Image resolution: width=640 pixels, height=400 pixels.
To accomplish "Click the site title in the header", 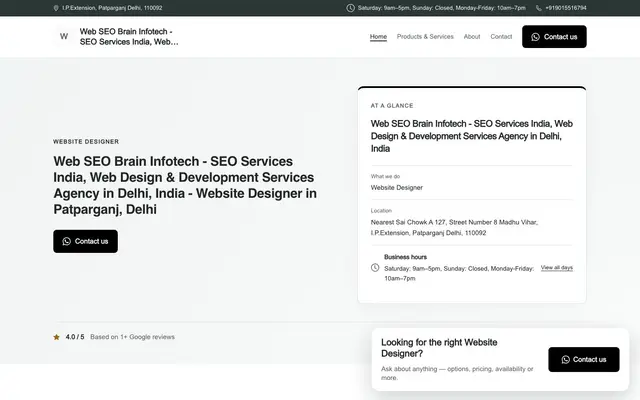I will 129,37.
